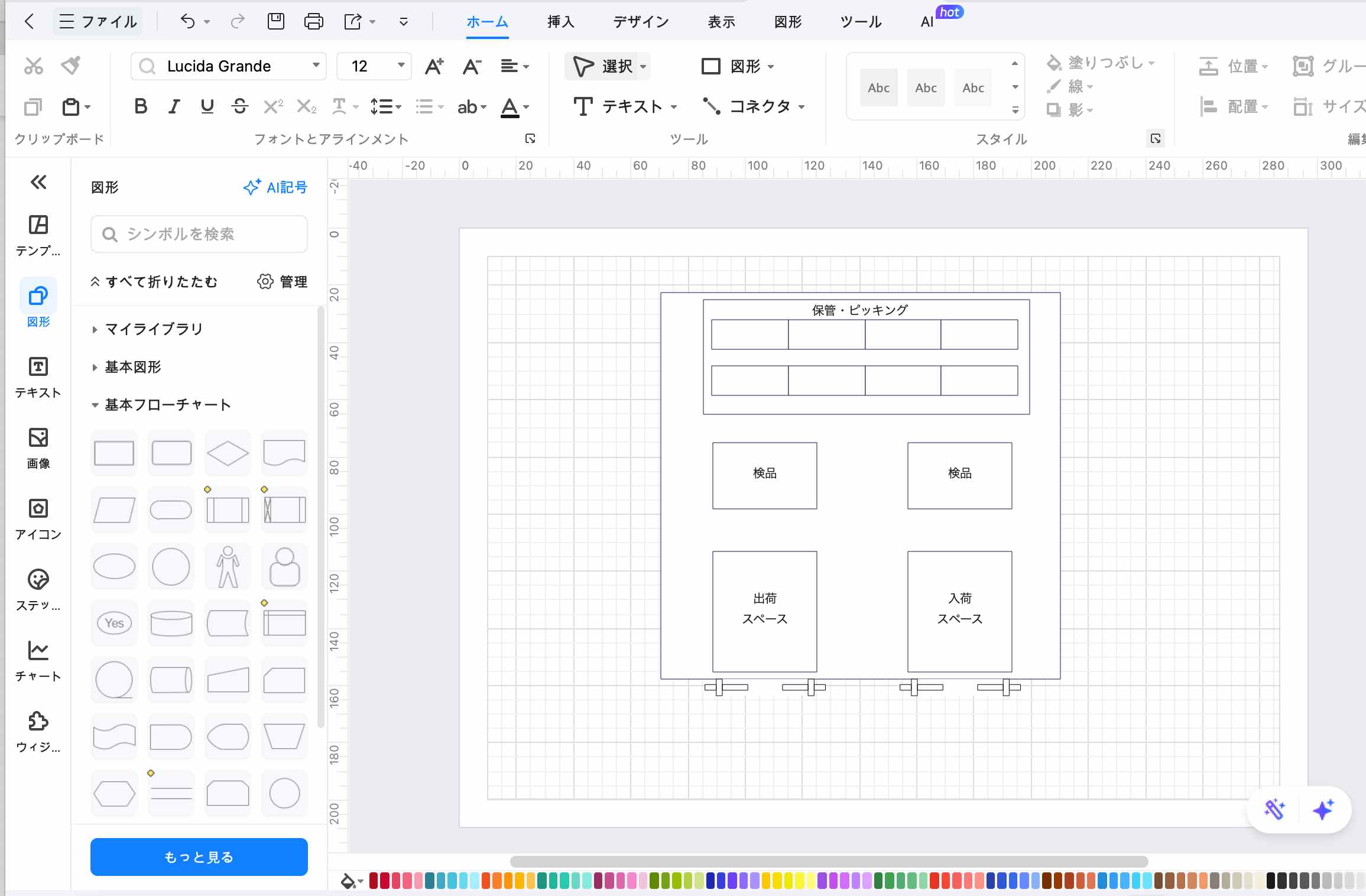The width and height of the screenshot is (1366, 896).
Task: Select the standing person shape
Action: [228, 567]
